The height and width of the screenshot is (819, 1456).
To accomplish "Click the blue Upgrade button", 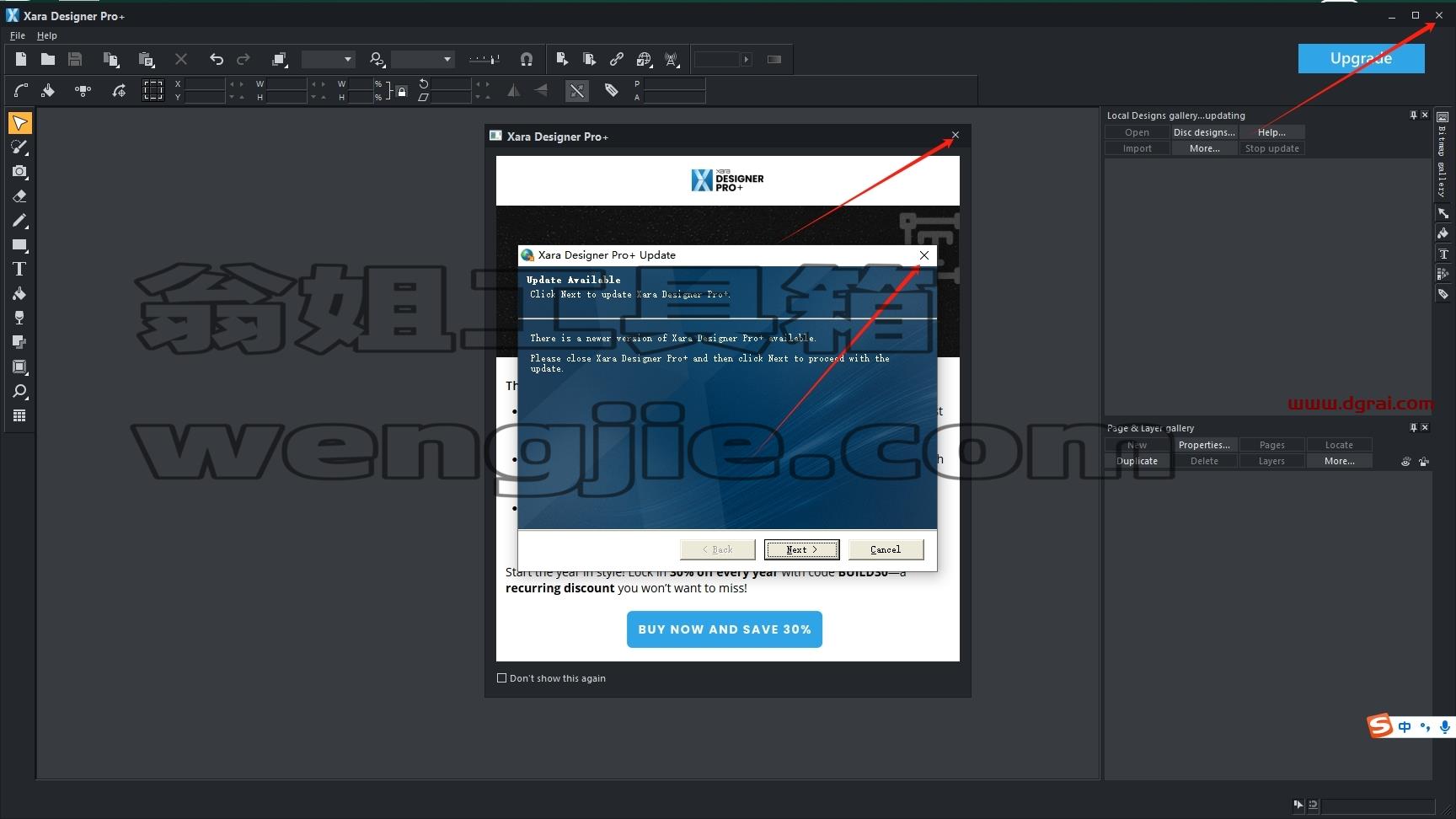I will coord(1361,58).
